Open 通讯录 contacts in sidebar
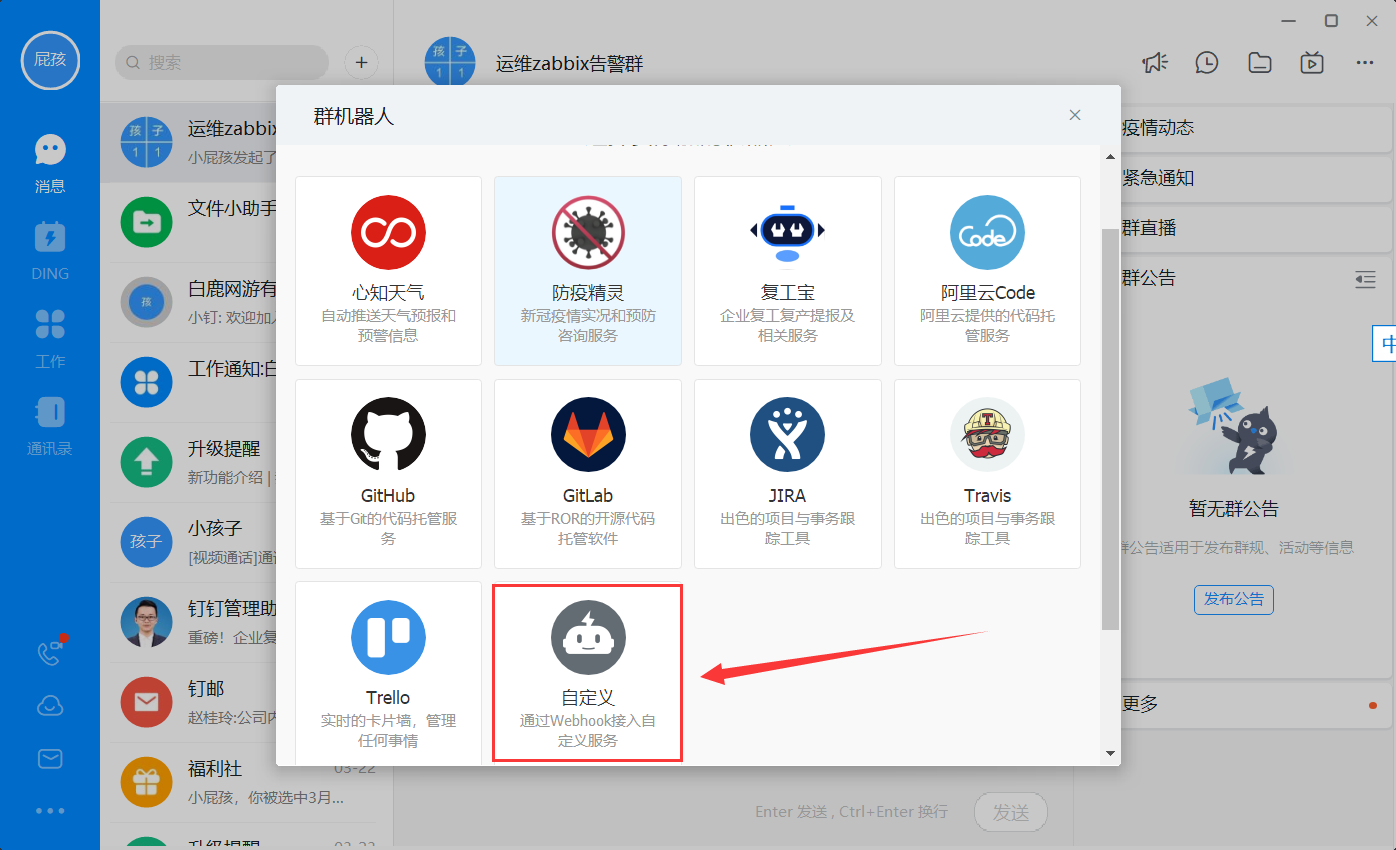Screen dimensions: 1396x850 coord(50,426)
